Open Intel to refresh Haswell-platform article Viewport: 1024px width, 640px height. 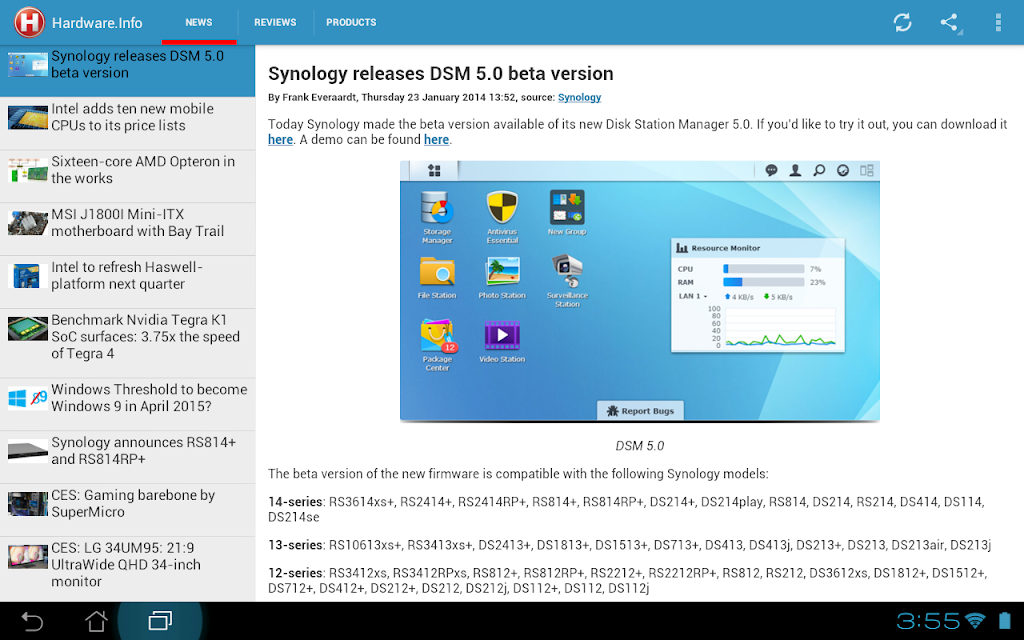tap(127, 282)
